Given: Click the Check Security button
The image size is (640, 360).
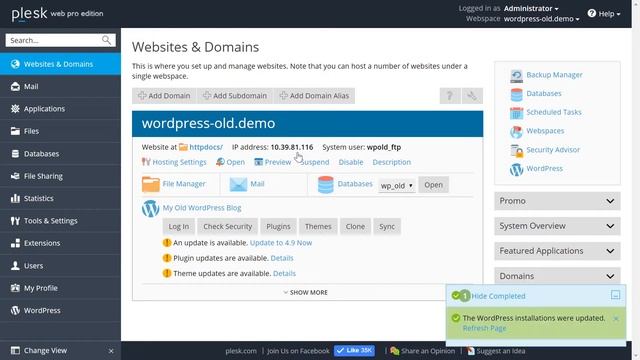Looking at the screenshot, I should pos(228,227).
